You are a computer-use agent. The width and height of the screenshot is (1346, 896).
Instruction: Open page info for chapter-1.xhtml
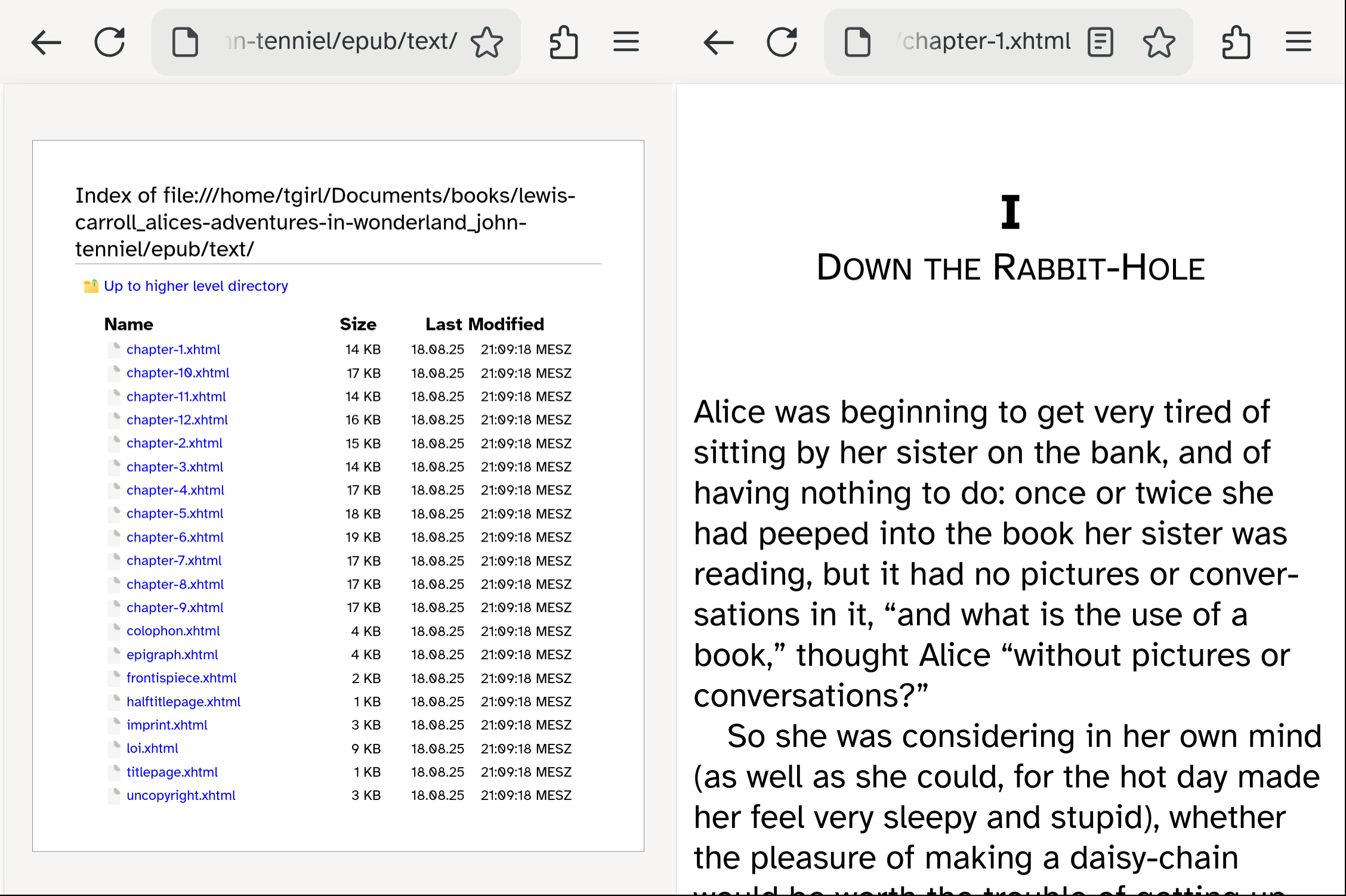pyautogui.click(x=857, y=42)
